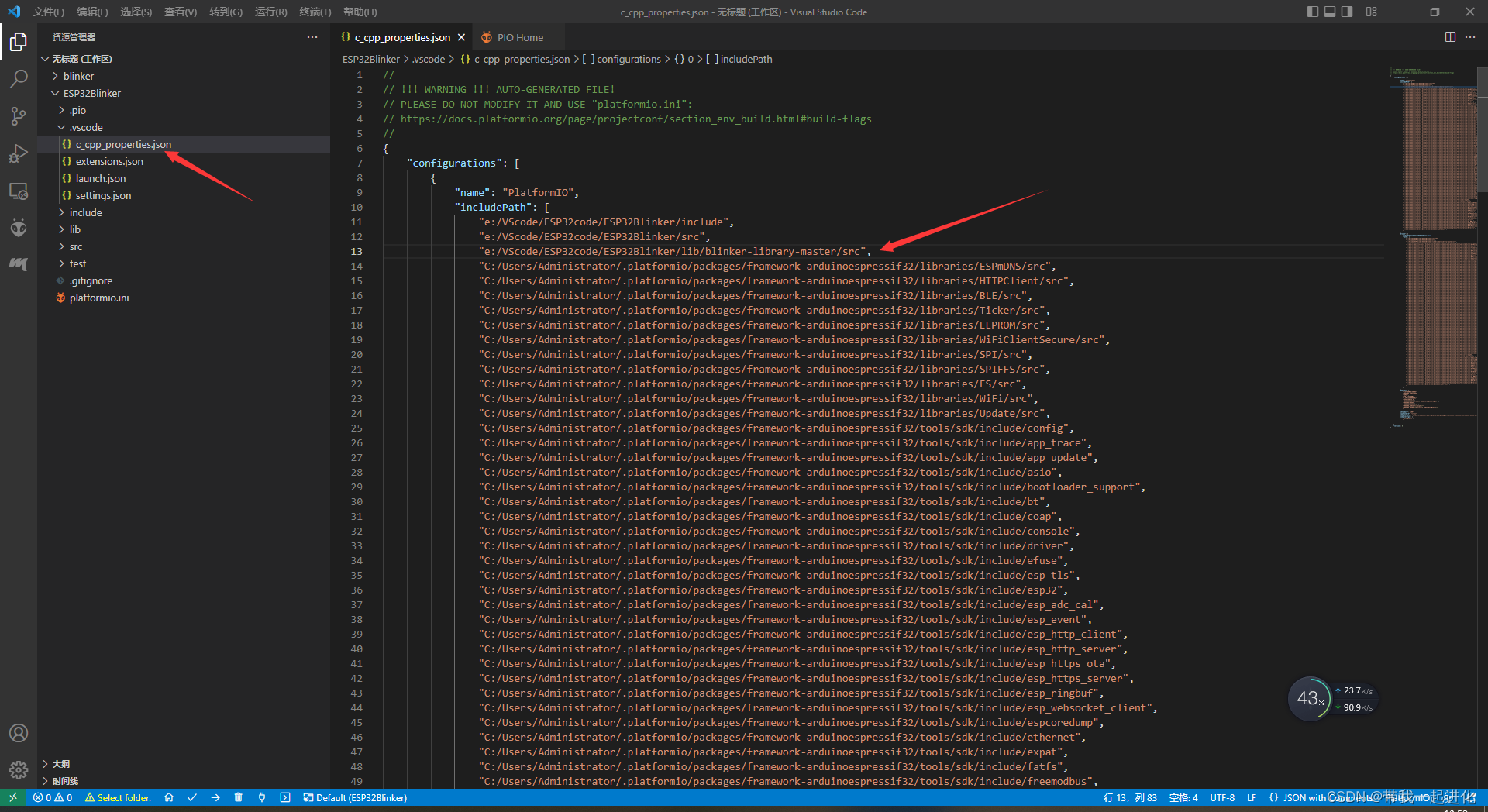This screenshot has height=812, width=1488.
Task: Change end of line sequence LF
Action: coord(1252,797)
